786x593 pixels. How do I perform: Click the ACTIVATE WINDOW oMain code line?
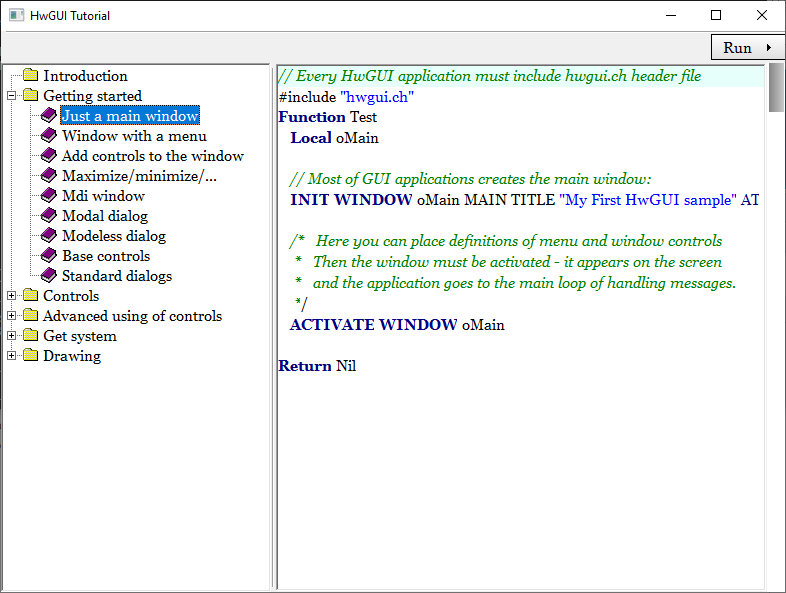(x=397, y=325)
